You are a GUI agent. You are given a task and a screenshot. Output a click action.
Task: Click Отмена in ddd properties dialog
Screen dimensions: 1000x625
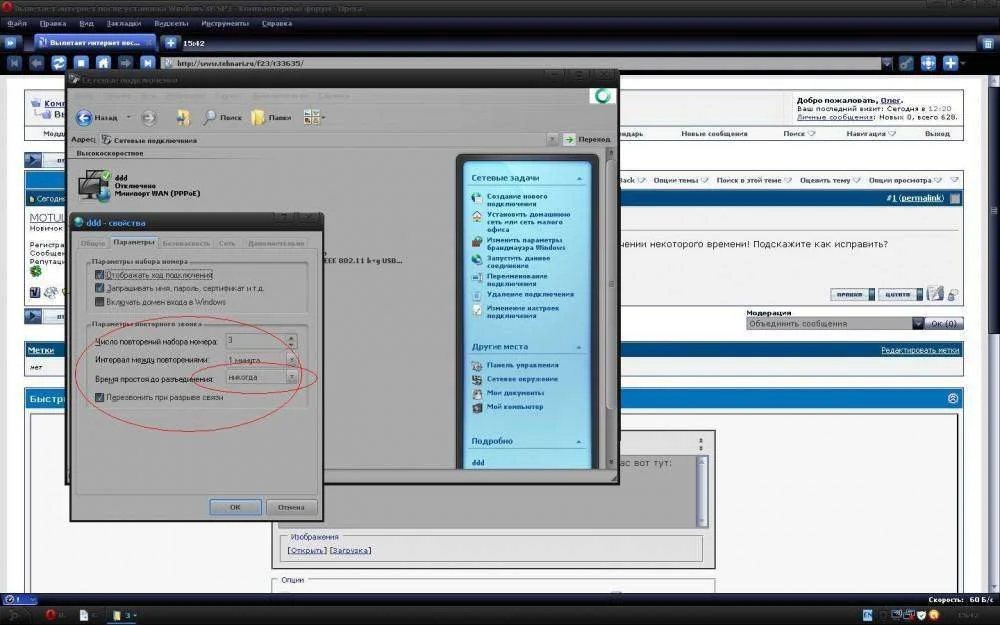coord(291,507)
